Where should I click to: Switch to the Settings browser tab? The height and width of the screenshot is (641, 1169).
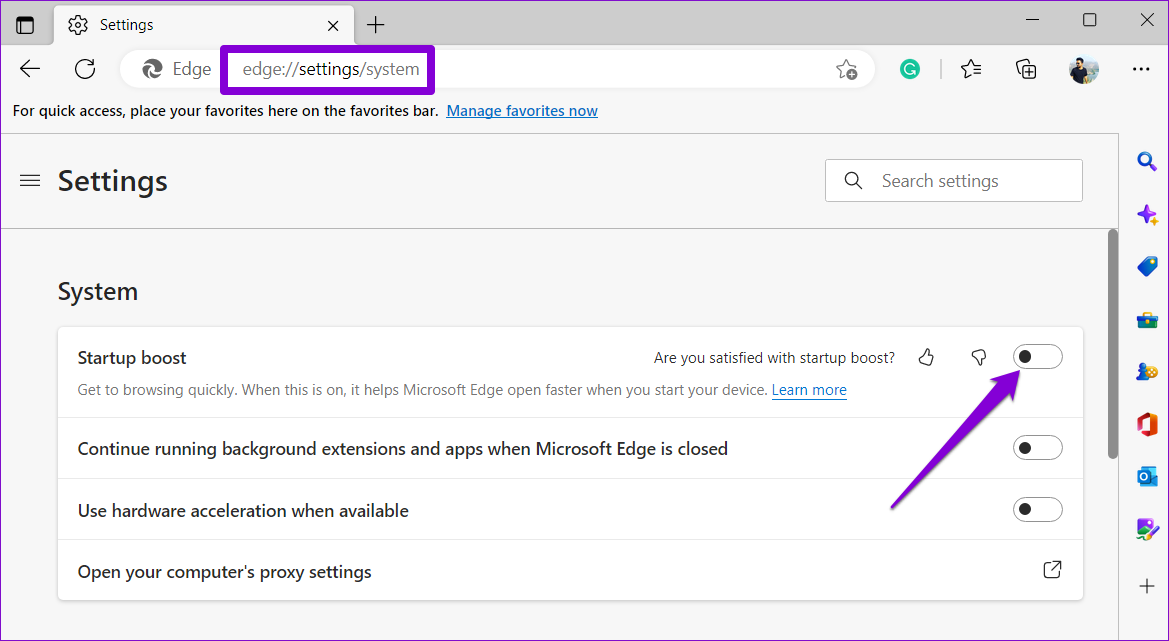point(180,24)
